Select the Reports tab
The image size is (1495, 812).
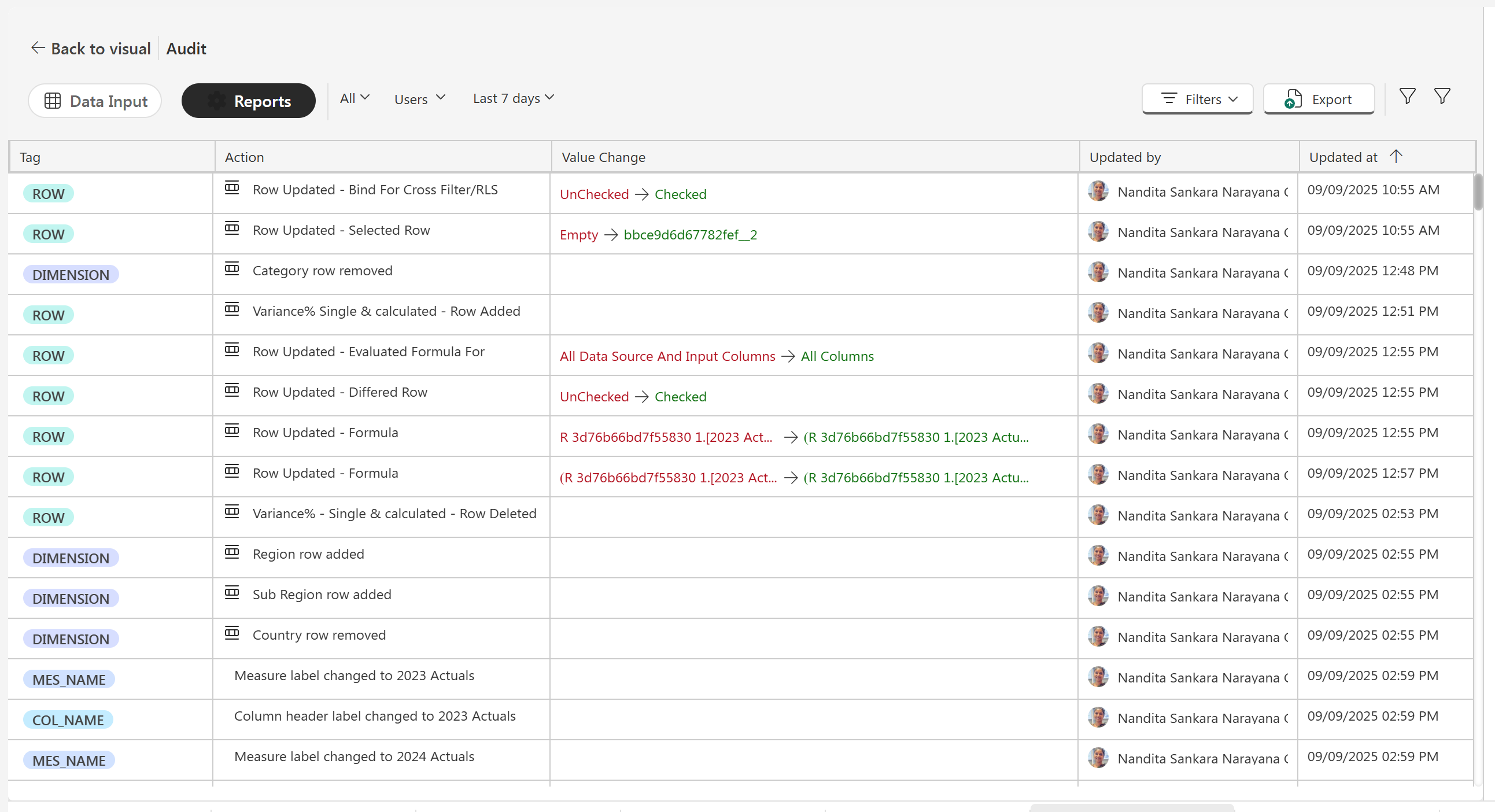click(248, 101)
